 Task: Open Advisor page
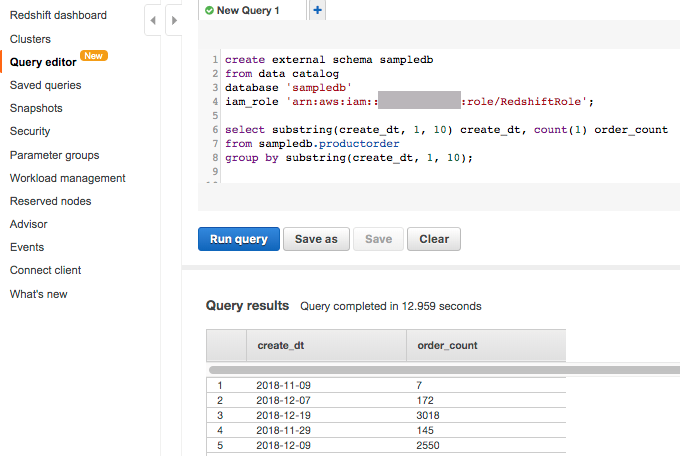click(29, 224)
